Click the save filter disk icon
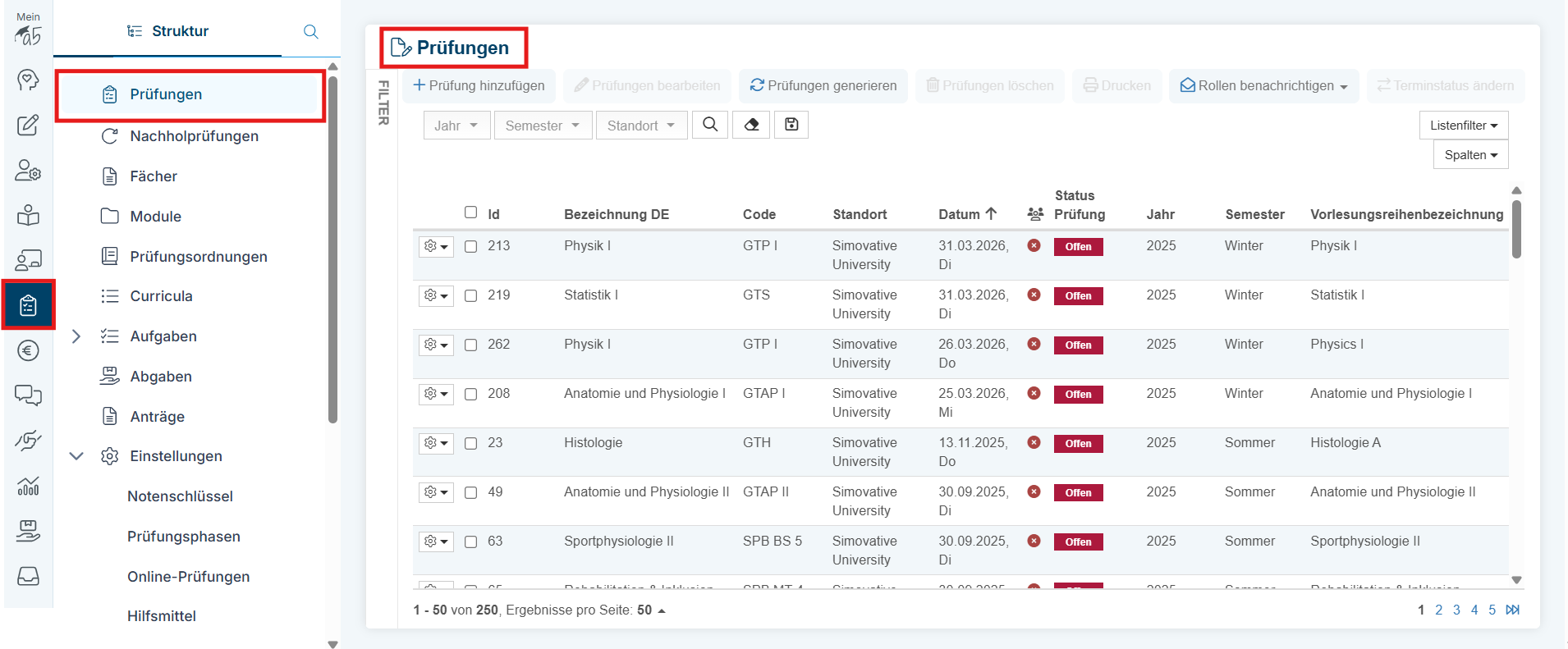 [x=791, y=125]
